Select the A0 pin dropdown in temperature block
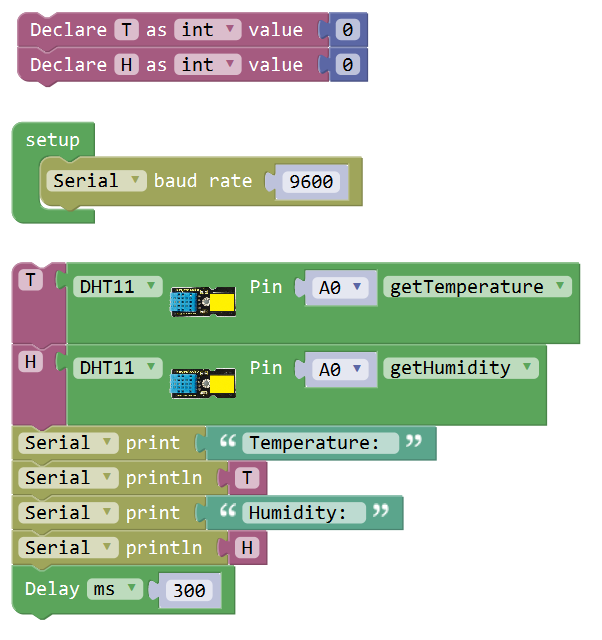Image resolution: width=602 pixels, height=640 pixels. click(x=340, y=288)
